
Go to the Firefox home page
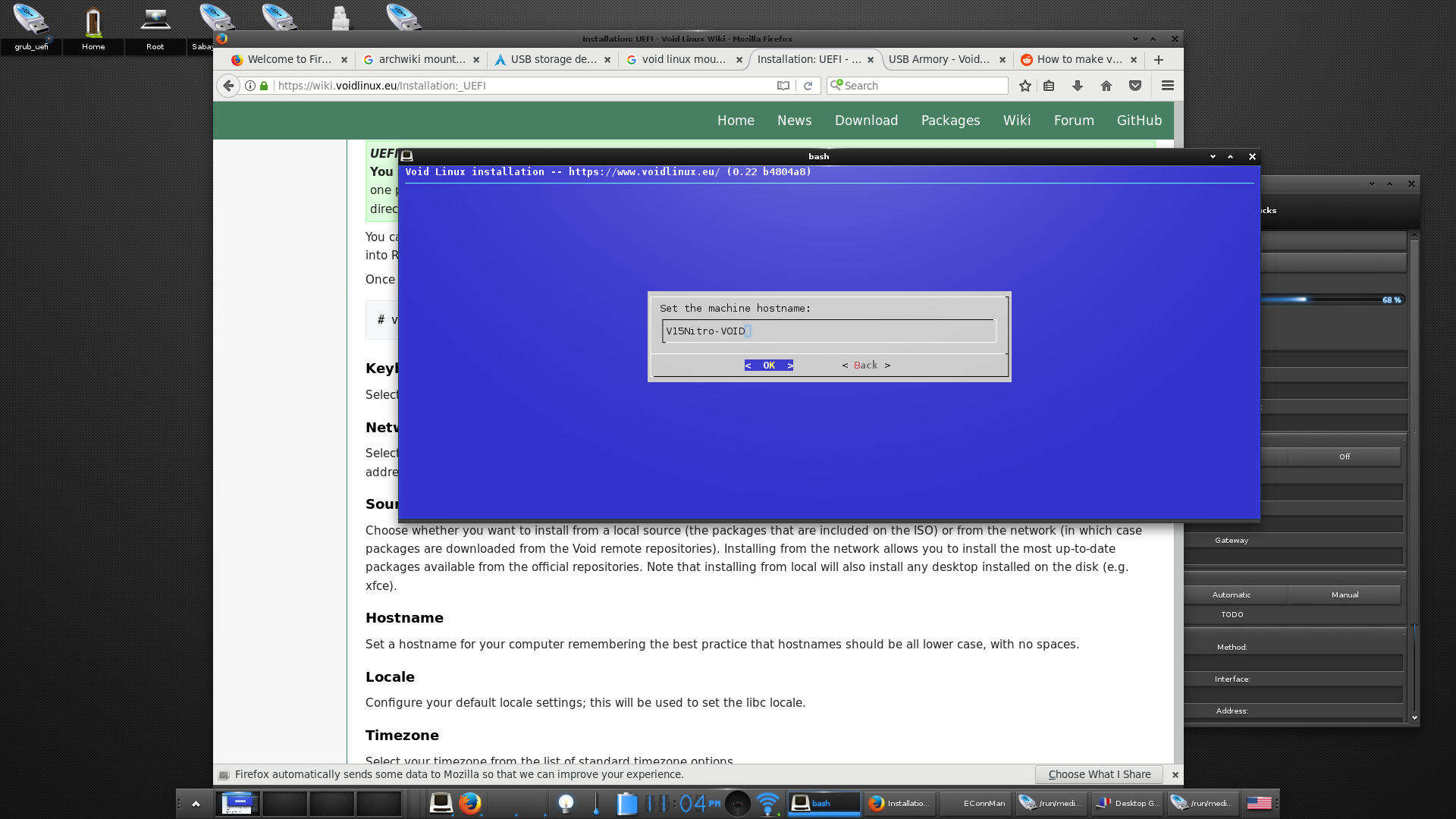1106,86
